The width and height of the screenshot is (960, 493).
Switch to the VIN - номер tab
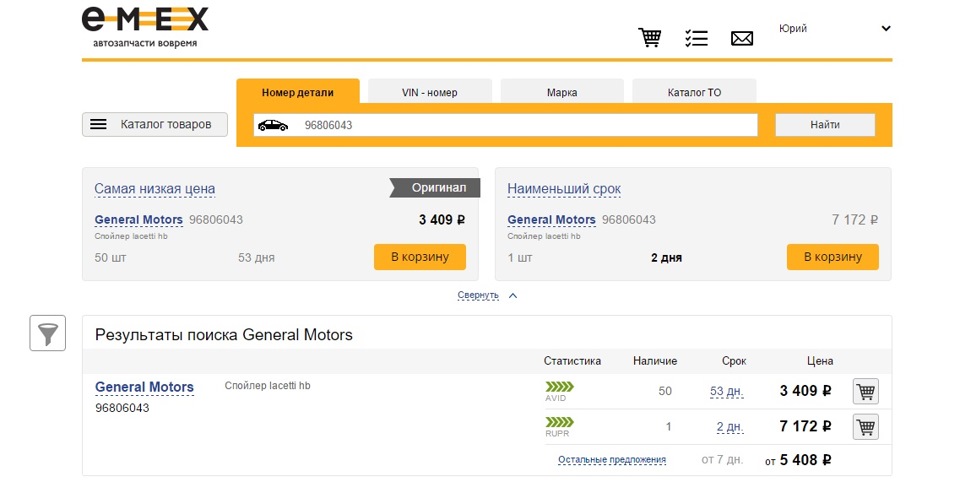point(429,92)
